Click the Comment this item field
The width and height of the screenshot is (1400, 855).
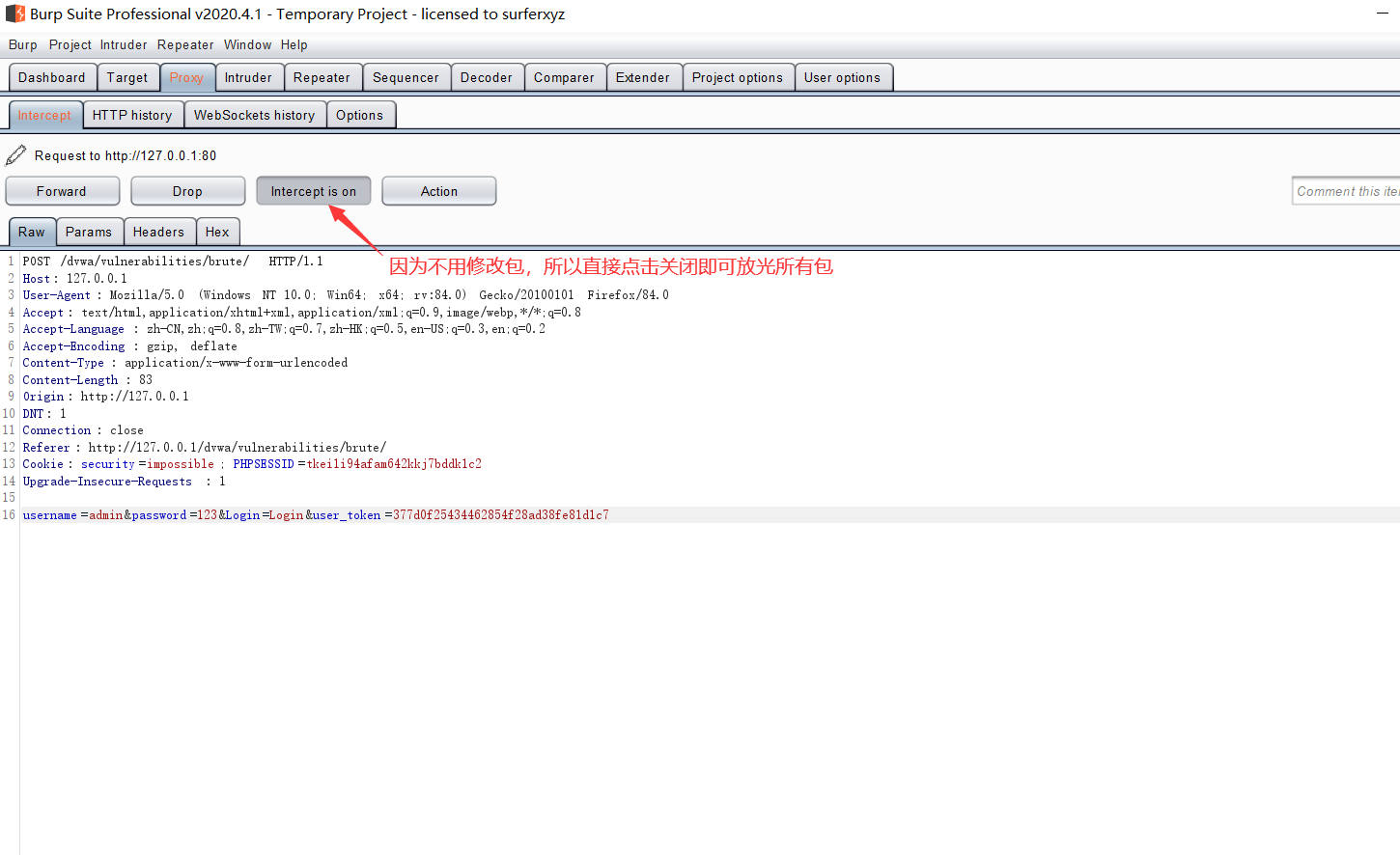pos(1346,191)
